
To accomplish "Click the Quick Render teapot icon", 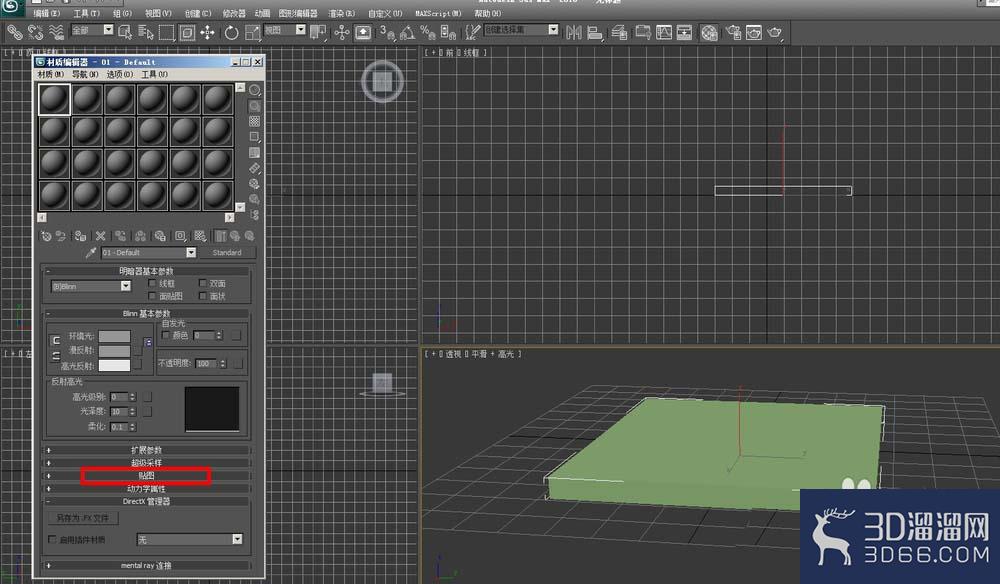I will pyautogui.click(x=775, y=33).
